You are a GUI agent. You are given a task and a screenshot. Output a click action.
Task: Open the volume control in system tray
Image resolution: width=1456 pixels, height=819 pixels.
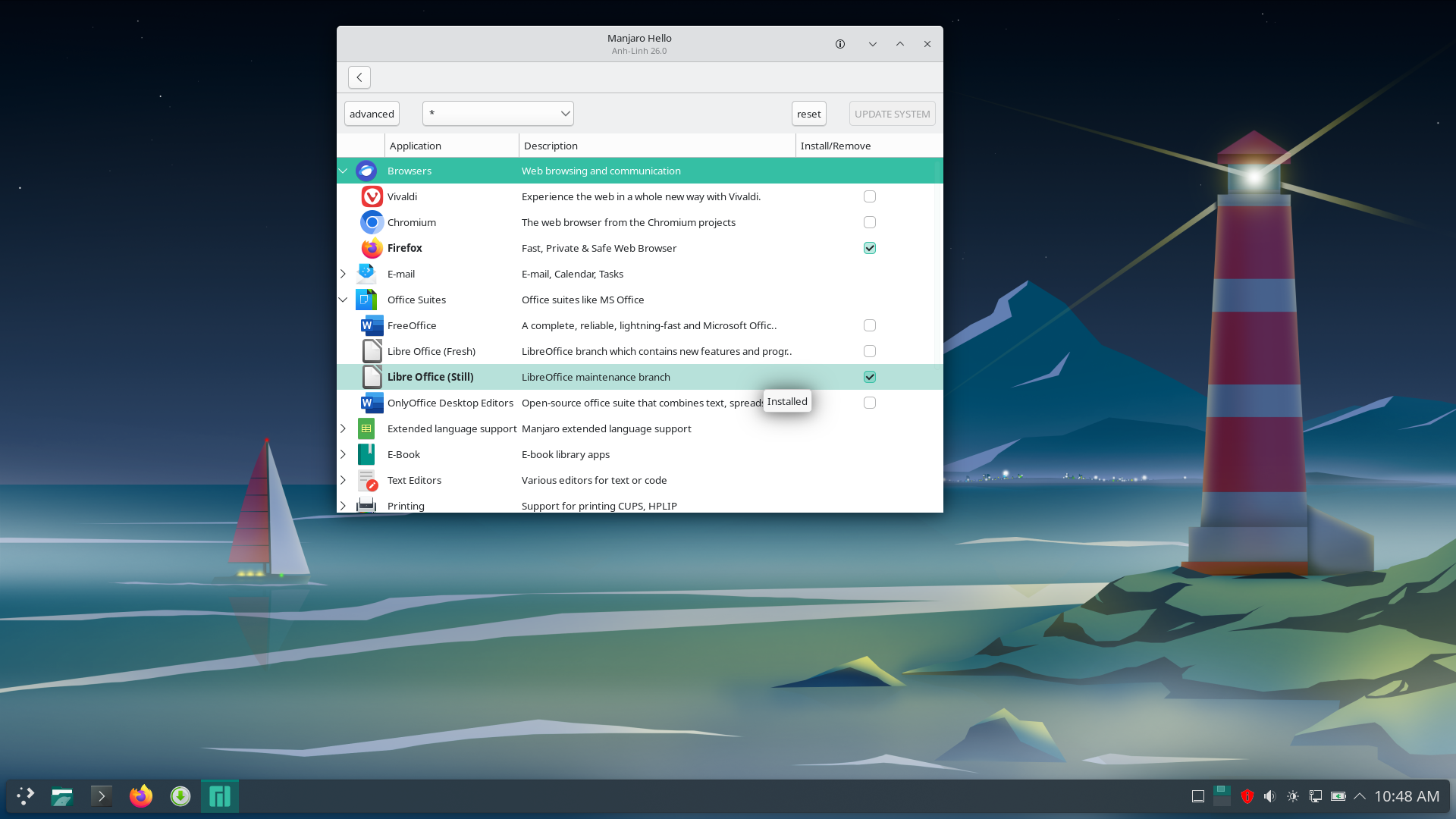point(1269,796)
